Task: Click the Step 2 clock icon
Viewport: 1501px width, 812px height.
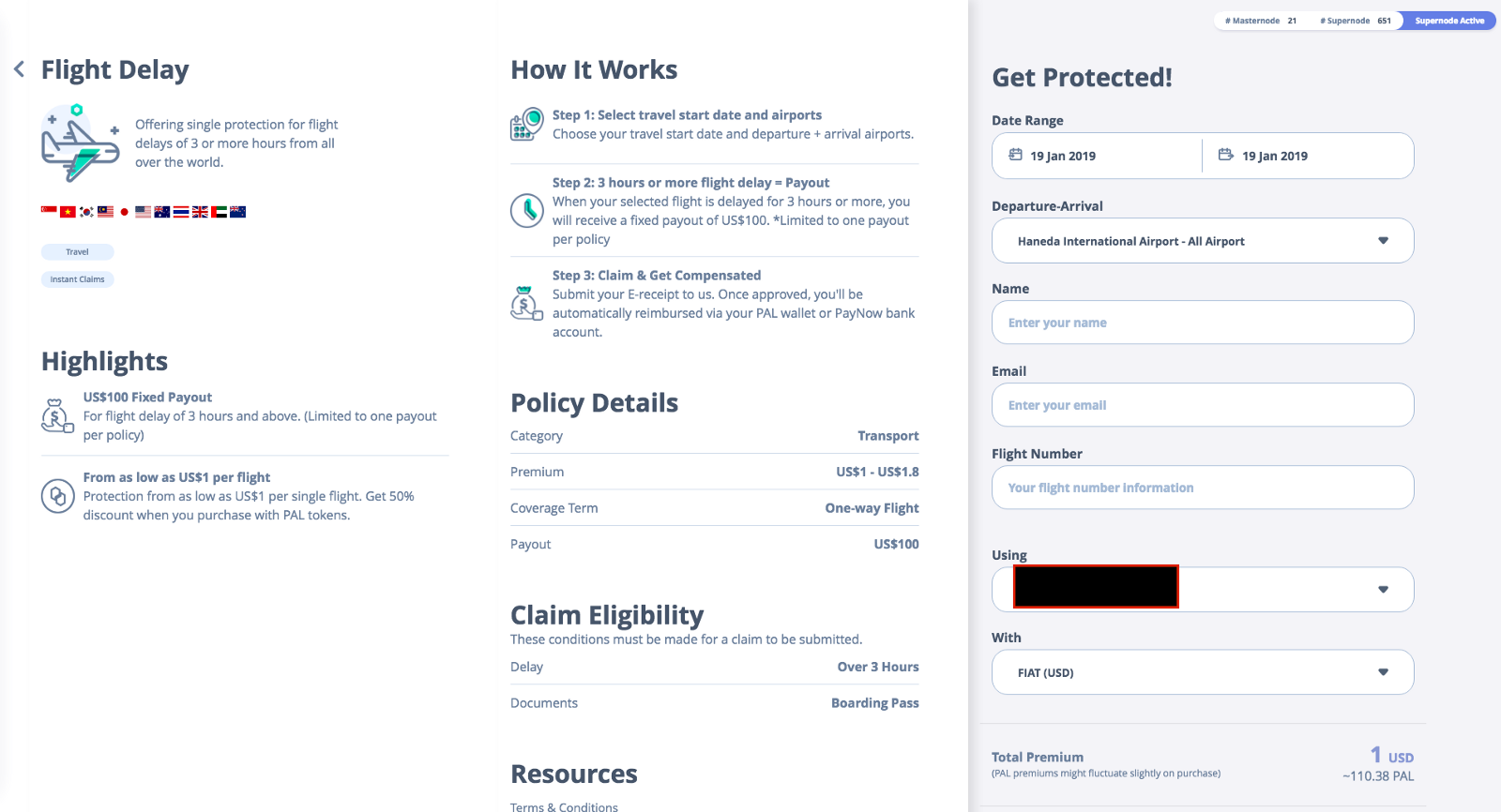Action: click(x=526, y=210)
